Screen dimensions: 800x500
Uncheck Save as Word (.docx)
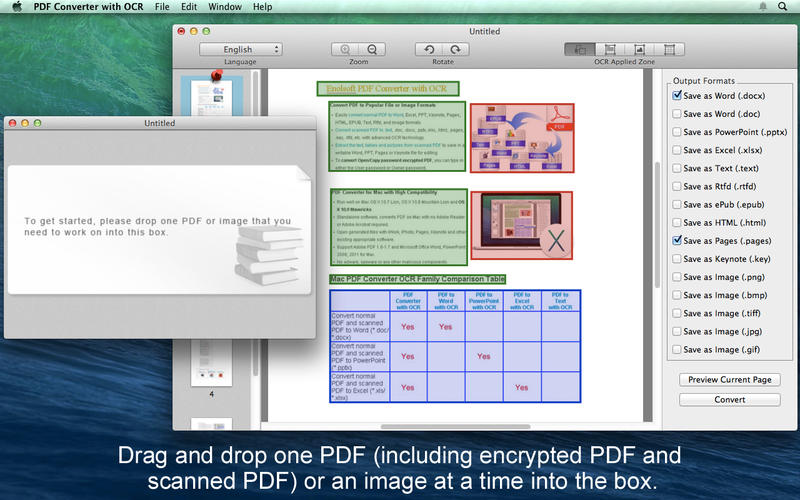[677, 95]
